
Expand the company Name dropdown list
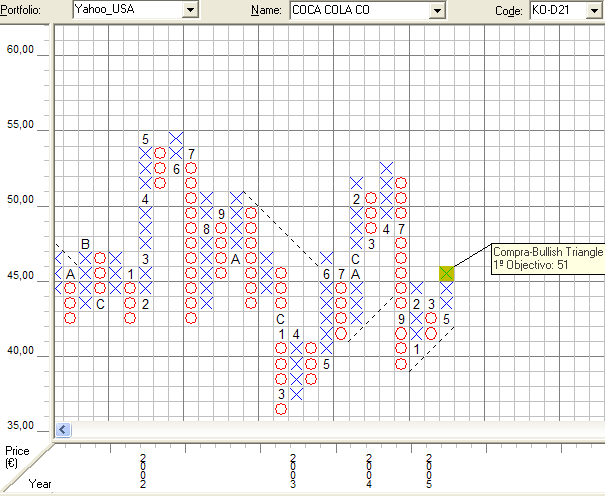coord(436,10)
